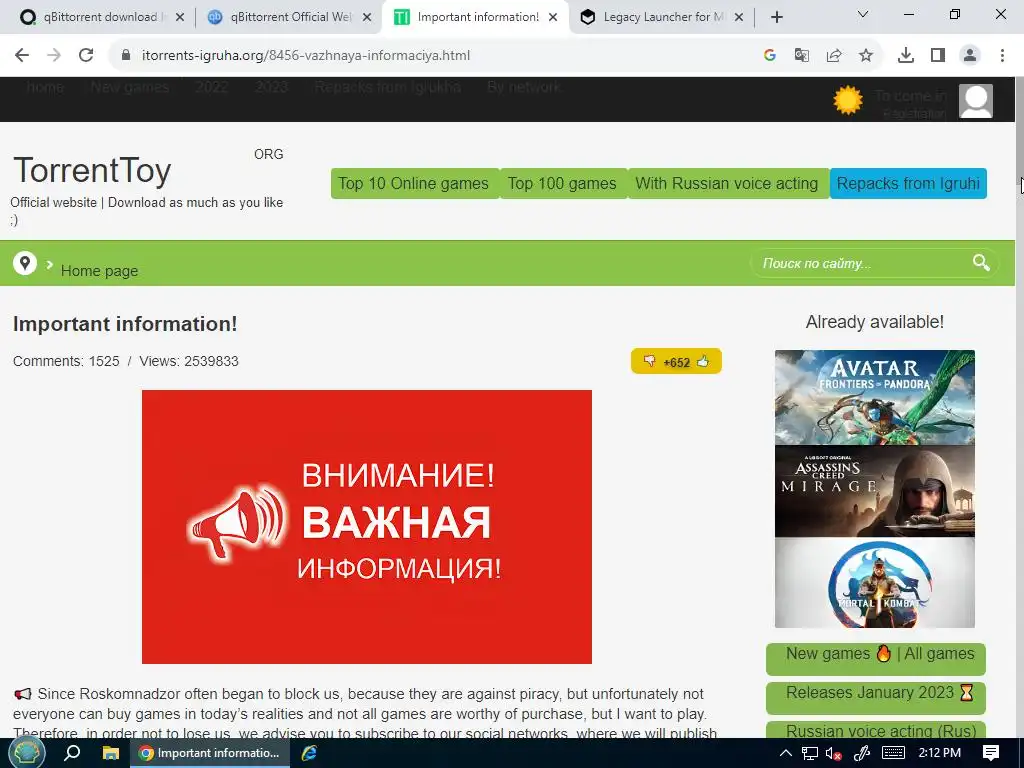
Task: Open Avatar Frontiers of Pandora thumbnail
Action: [874, 397]
